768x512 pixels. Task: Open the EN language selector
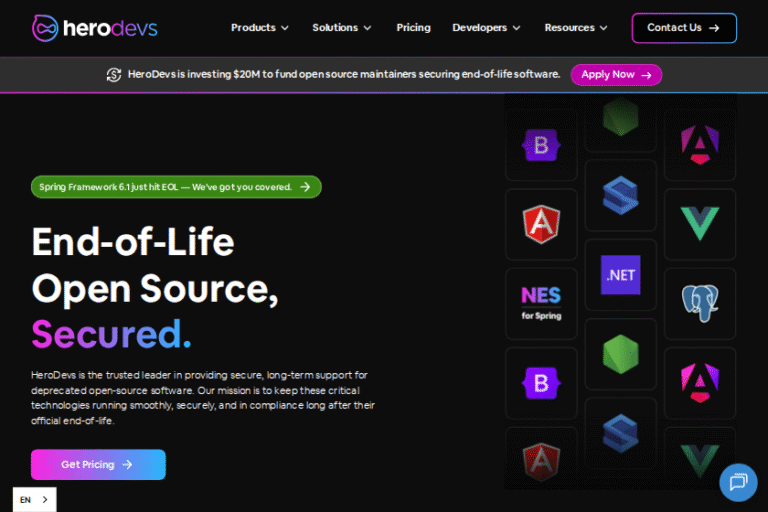tap(34, 499)
